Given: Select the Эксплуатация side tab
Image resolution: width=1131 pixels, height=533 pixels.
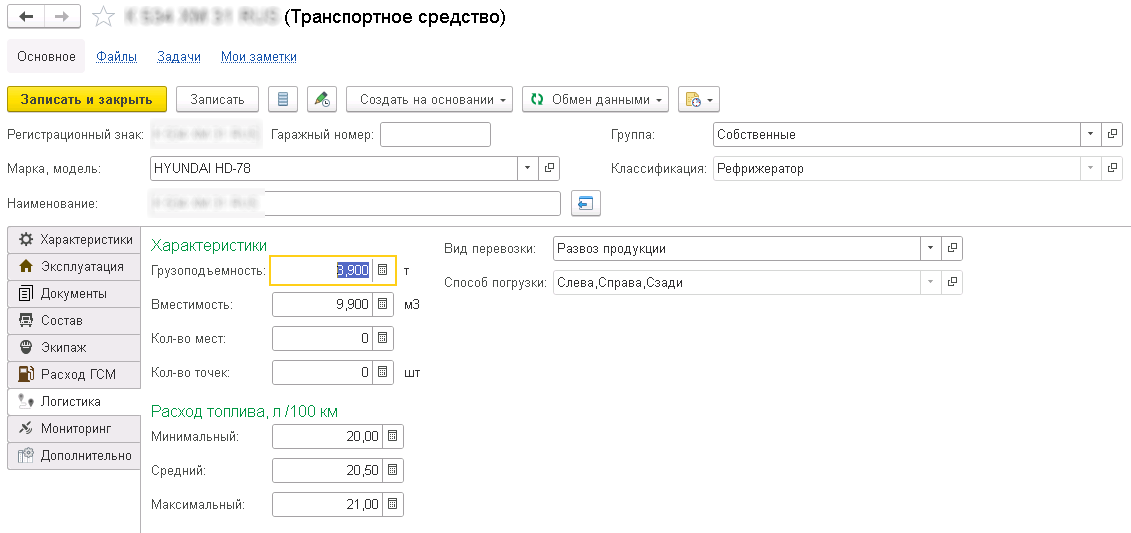Looking at the screenshot, I should click(74, 267).
